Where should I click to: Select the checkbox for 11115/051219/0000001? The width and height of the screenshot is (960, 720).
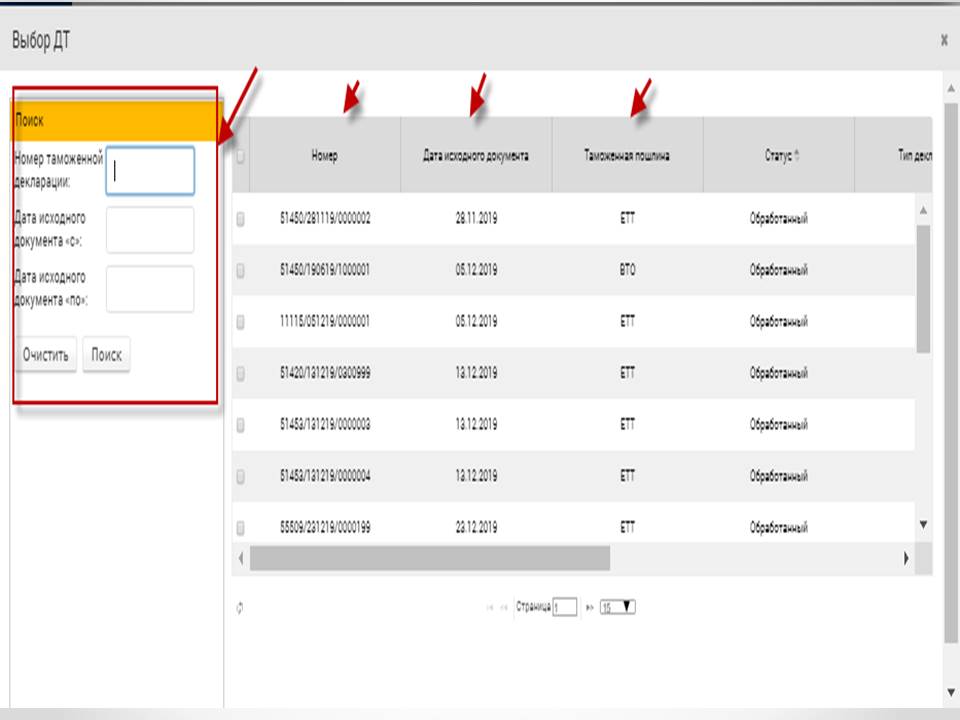[x=240, y=322]
